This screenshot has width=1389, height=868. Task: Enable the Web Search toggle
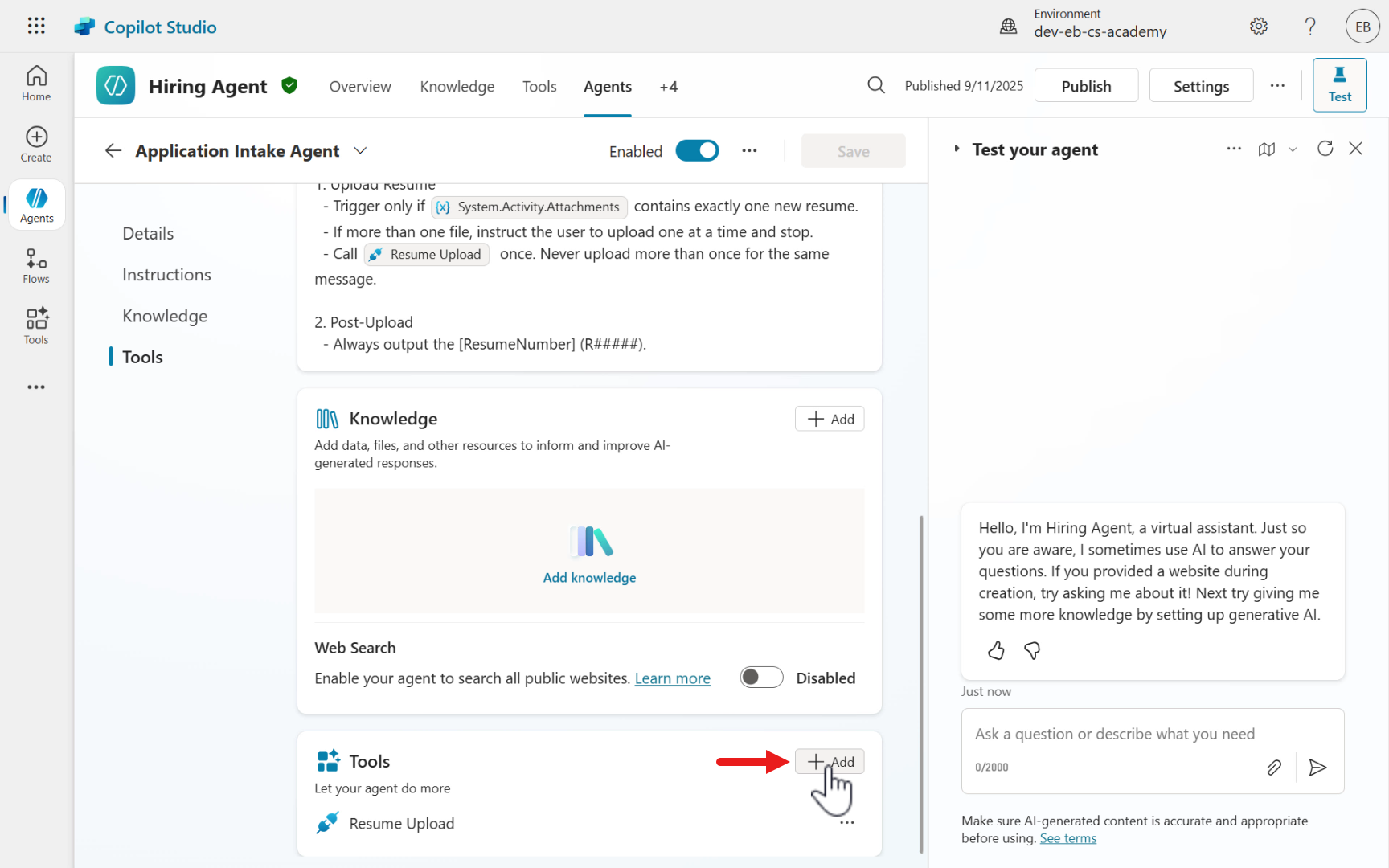[761, 678]
